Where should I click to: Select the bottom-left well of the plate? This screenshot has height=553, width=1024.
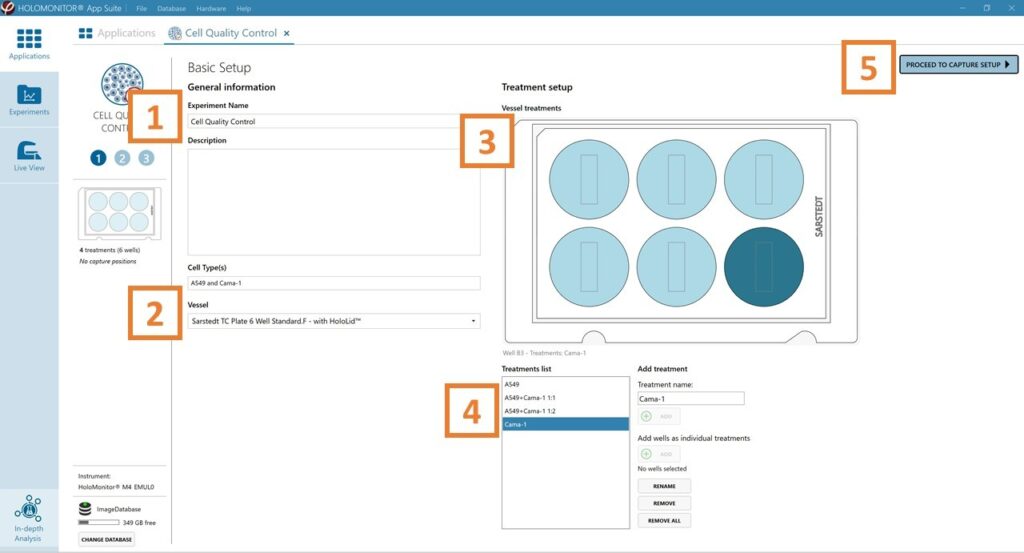pyautogui.click(x=588, y=266)
